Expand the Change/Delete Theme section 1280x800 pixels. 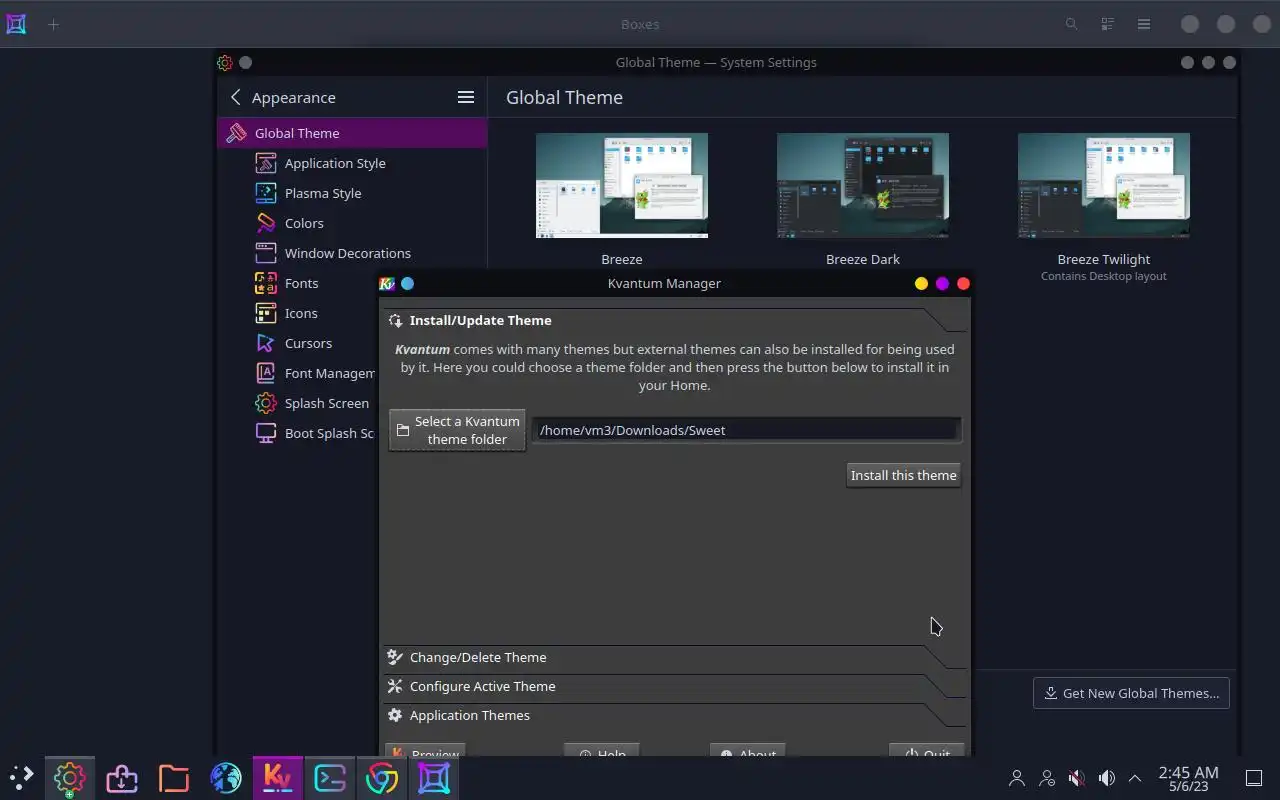[675, 657]
